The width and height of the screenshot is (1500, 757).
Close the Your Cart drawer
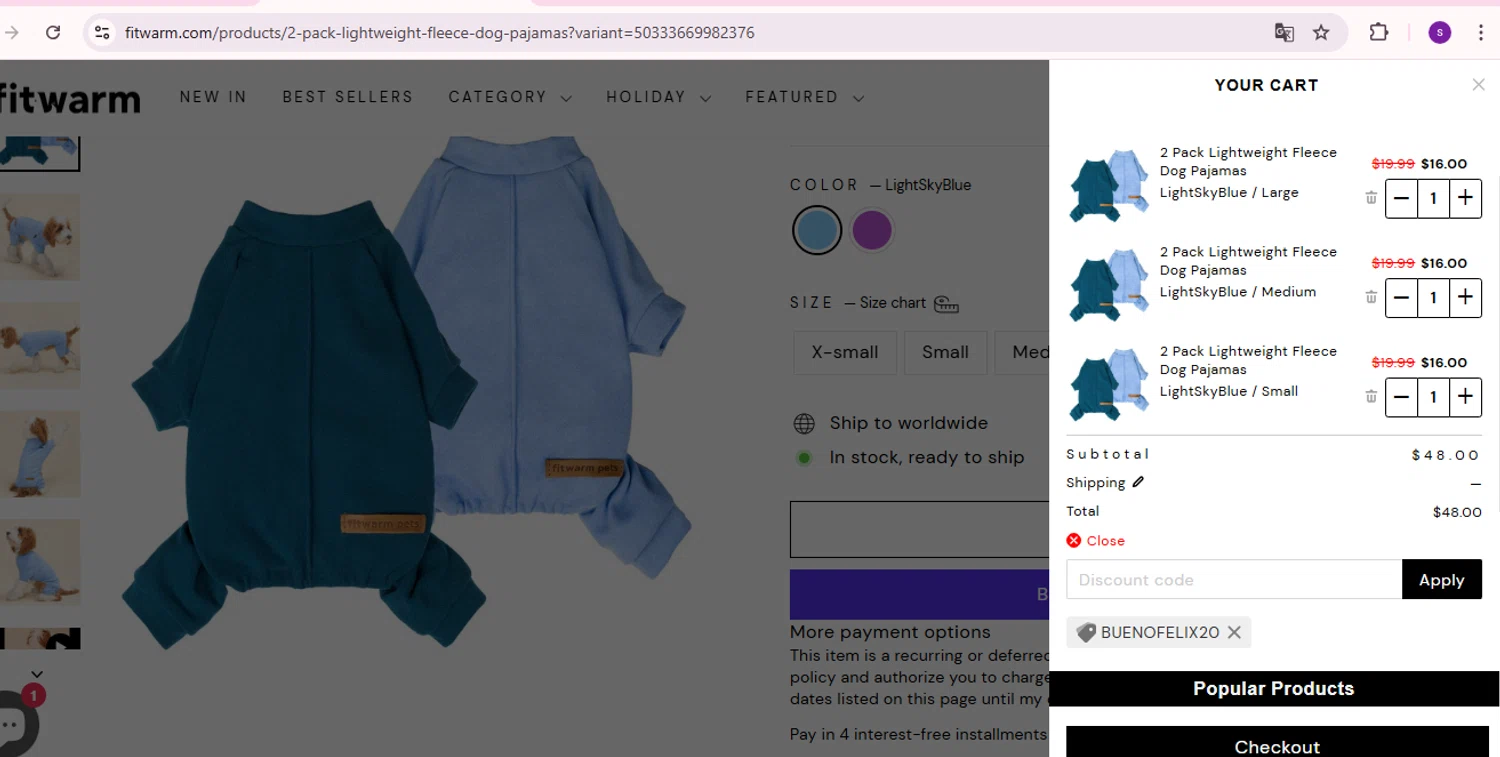[x=1478, y=85]
